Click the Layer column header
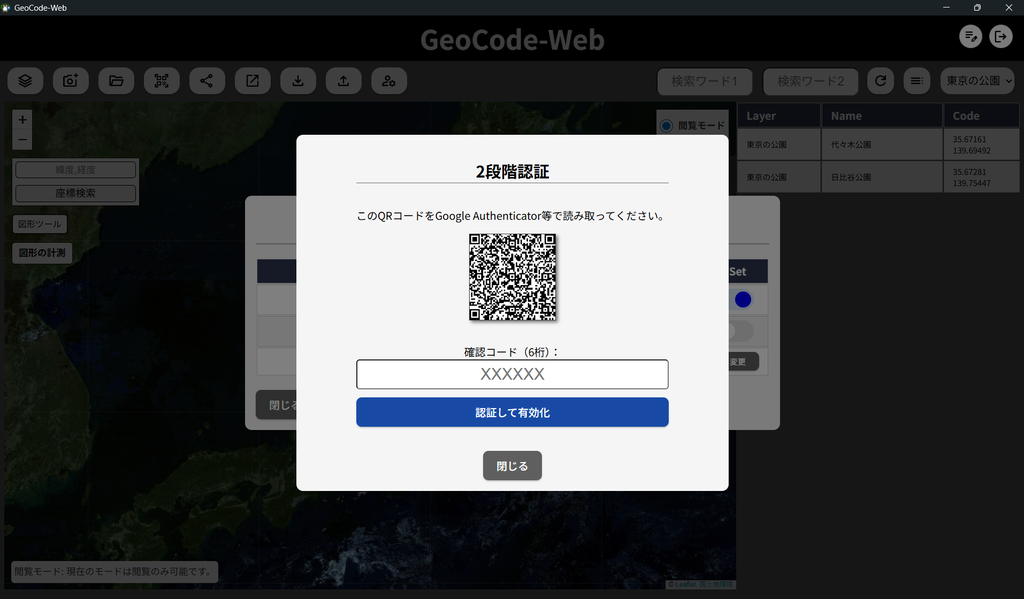The image size is (1024, 599). tap(779, 116)
